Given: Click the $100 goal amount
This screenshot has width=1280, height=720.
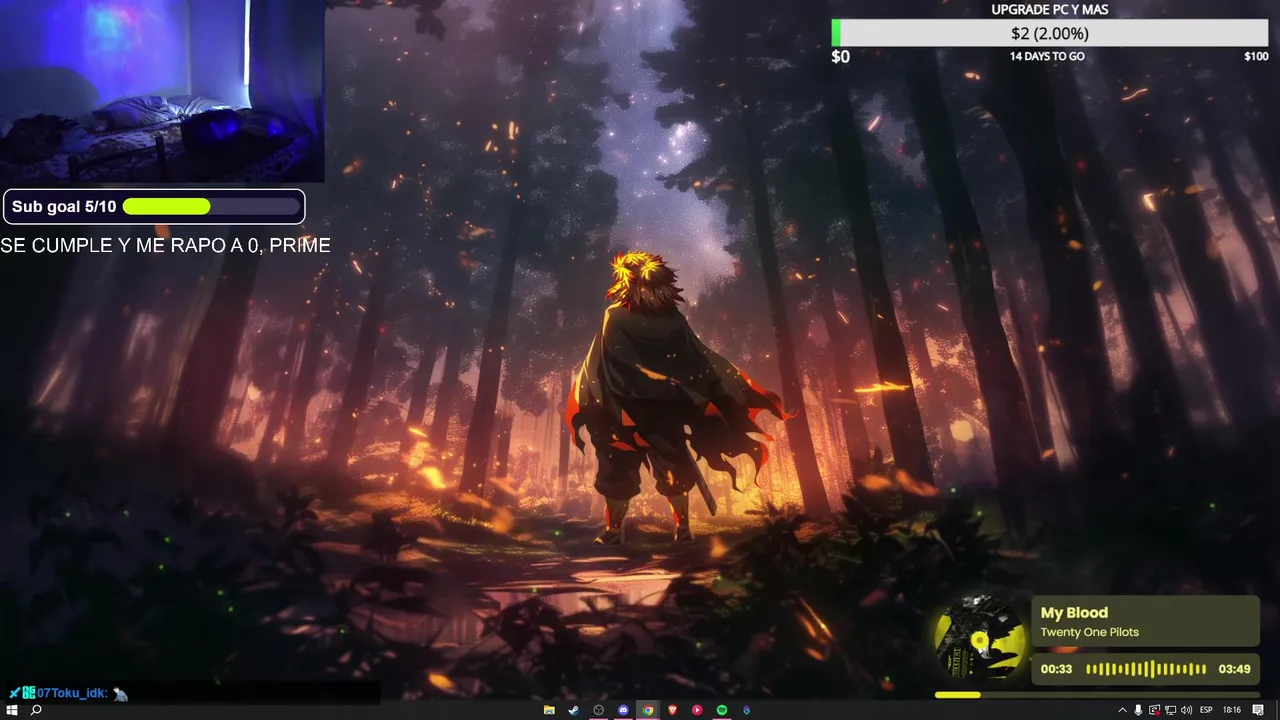Looking at the screenshot, I should (x=1256, y=56).
